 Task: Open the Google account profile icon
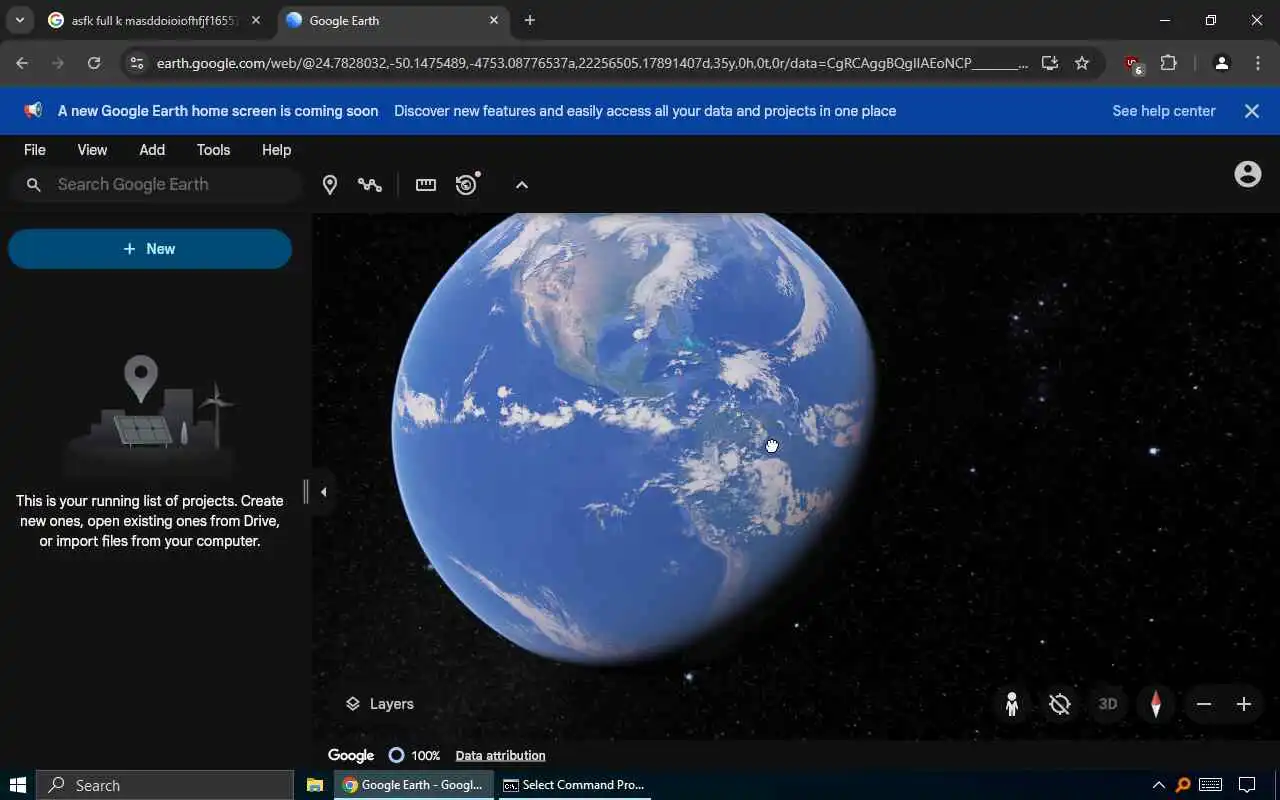click(x=1248, y=174)
